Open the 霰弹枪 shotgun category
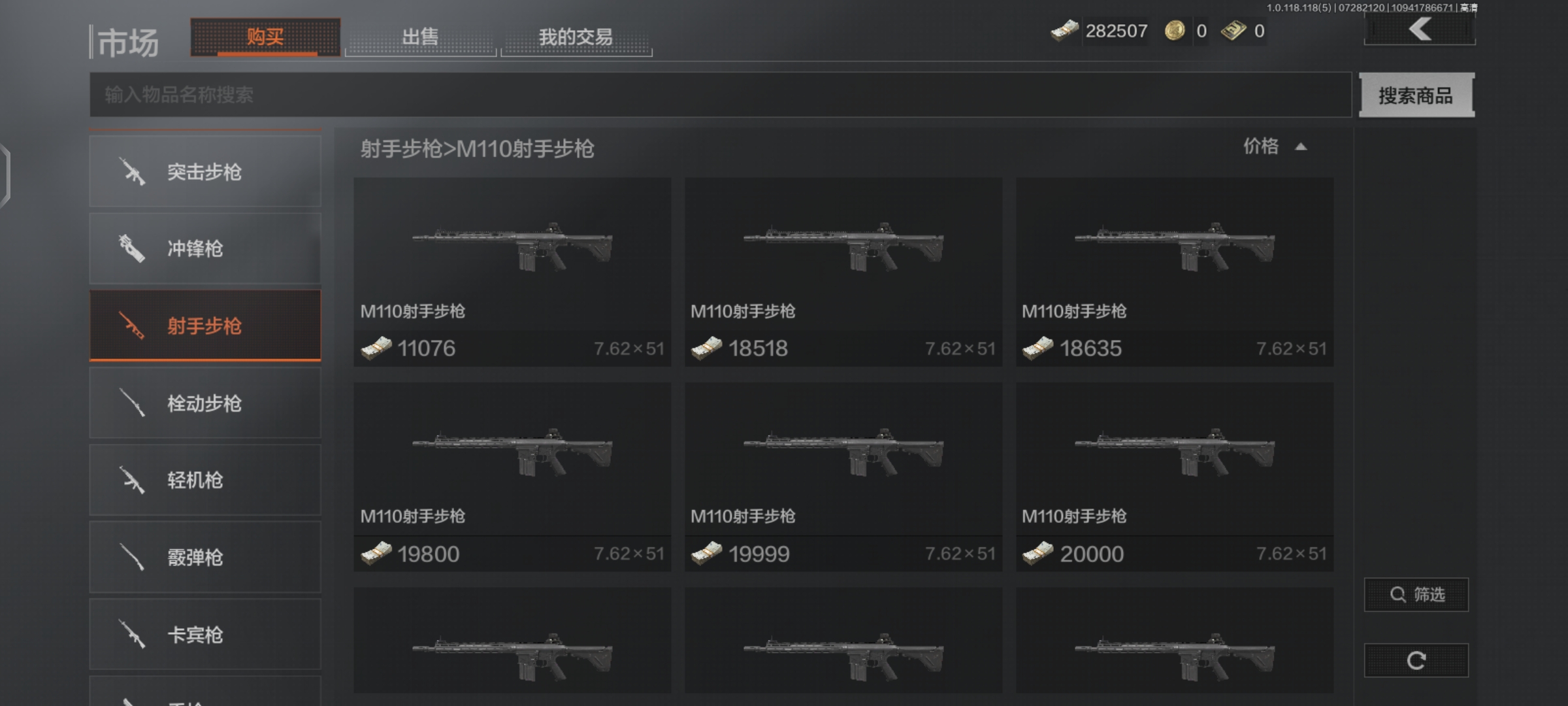This screenshot has height=706, width=1568. pos(205,557)
